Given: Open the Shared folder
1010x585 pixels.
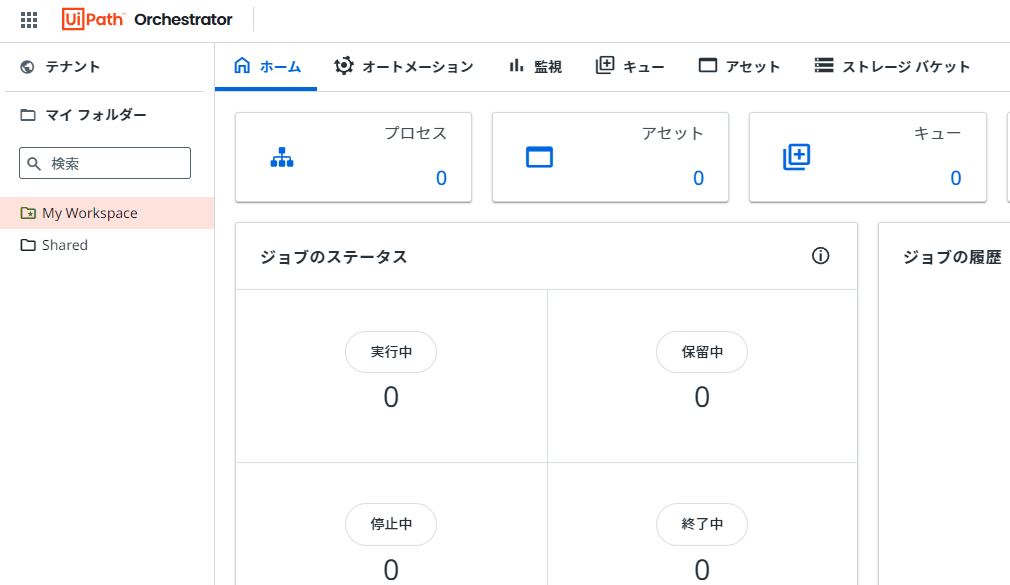Looking at the screenshot, I should [64, 245].
